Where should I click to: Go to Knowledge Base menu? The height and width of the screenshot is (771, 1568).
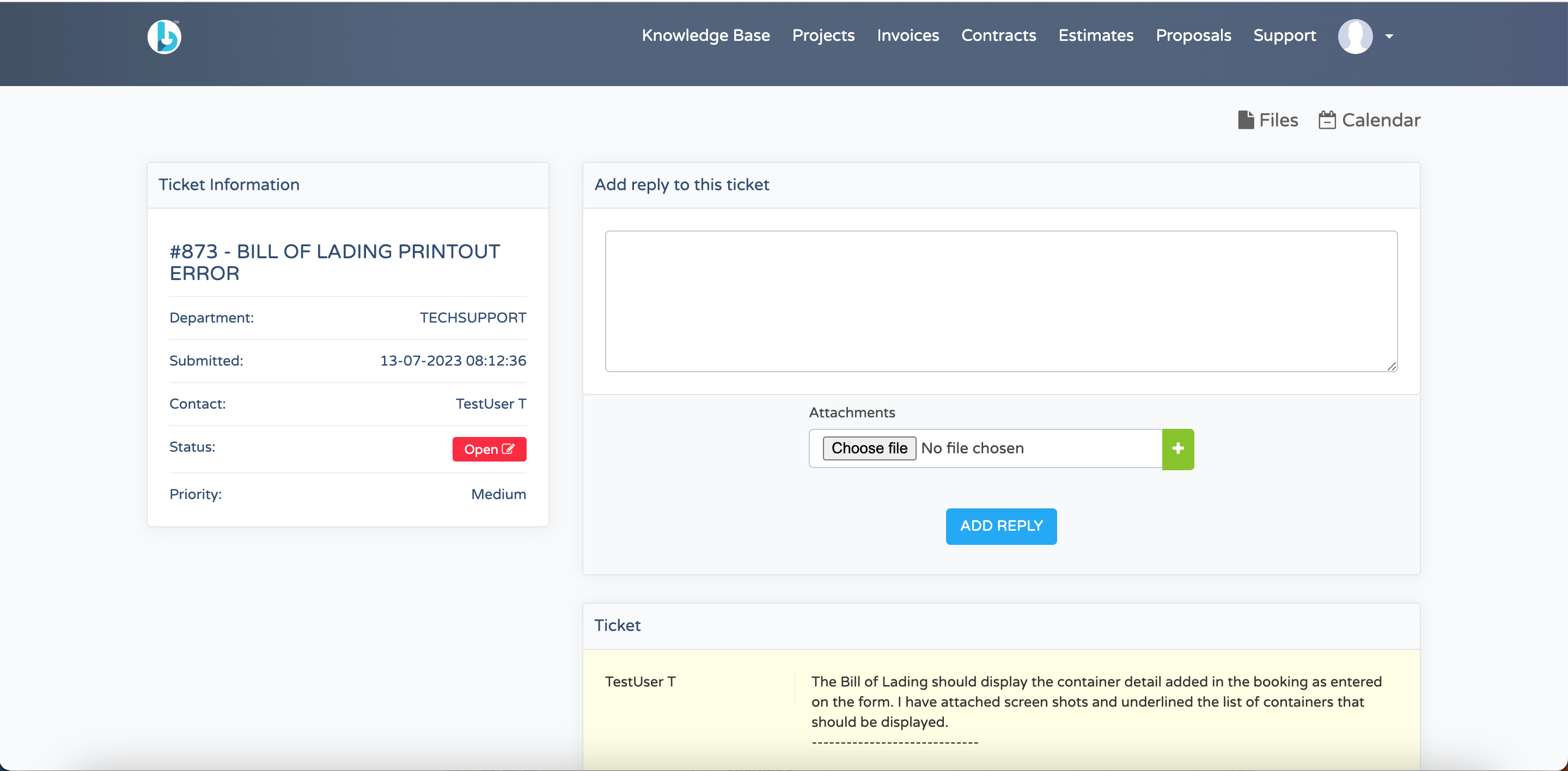point(705,35)
